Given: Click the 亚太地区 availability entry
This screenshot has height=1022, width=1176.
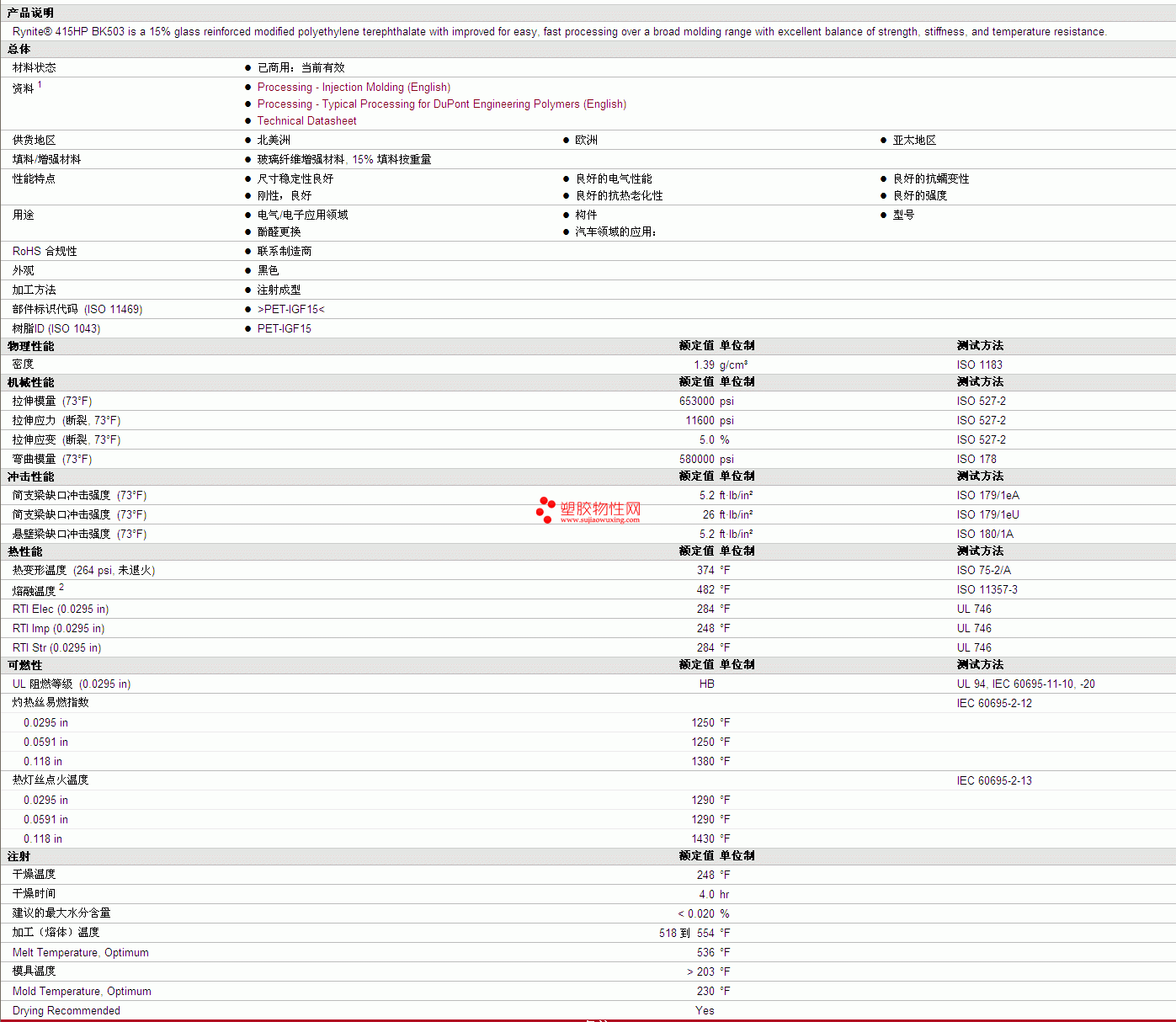Looking at the screenshot, I should pos(914,141).
